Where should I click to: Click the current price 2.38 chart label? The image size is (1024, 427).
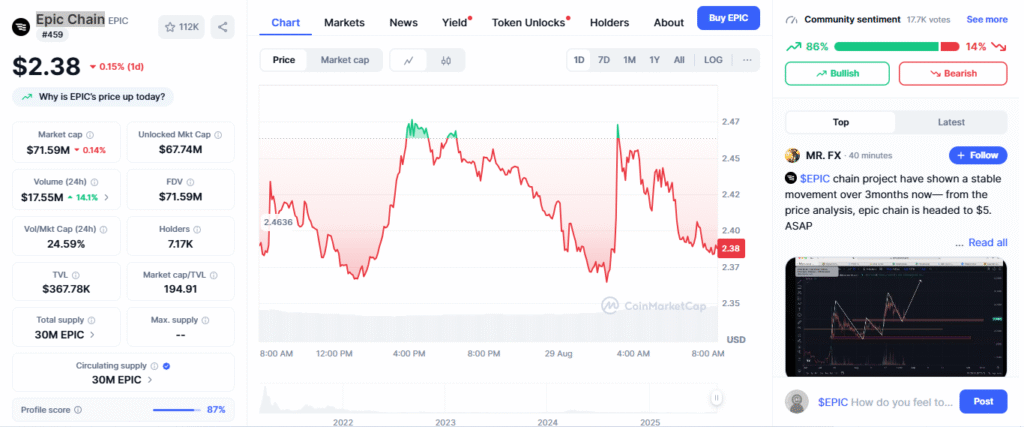point(731,248)
